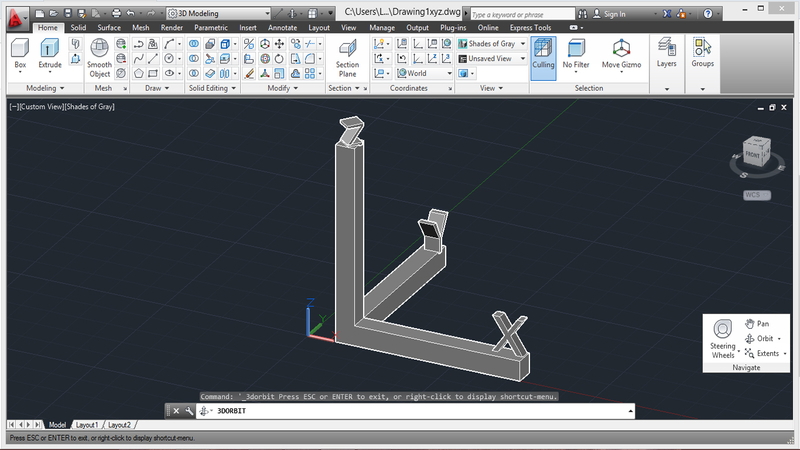
Task: Click the S compass letter on ViewCube
Action: (x=744, y=175)
